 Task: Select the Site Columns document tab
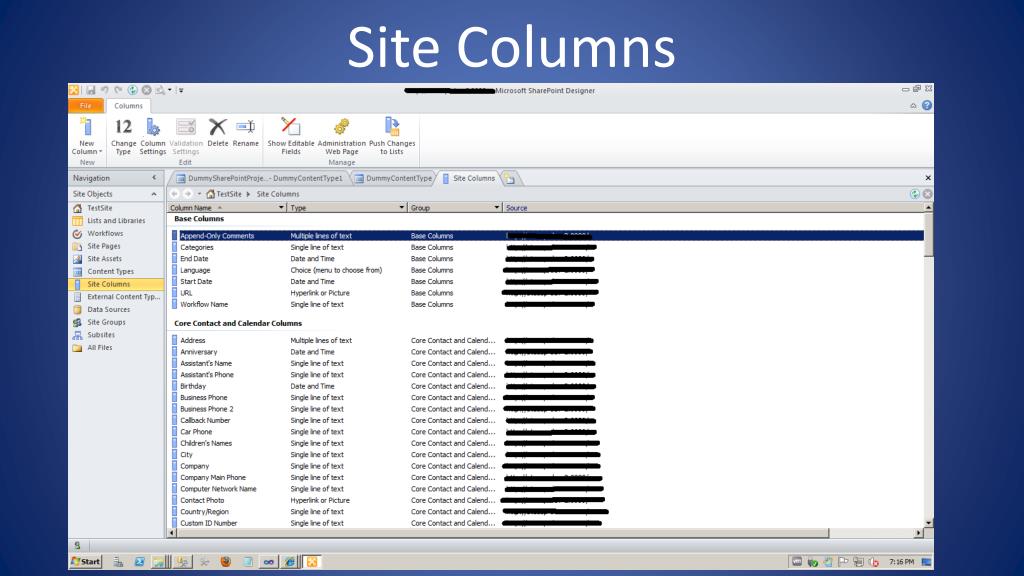click(x=468, y=178)
